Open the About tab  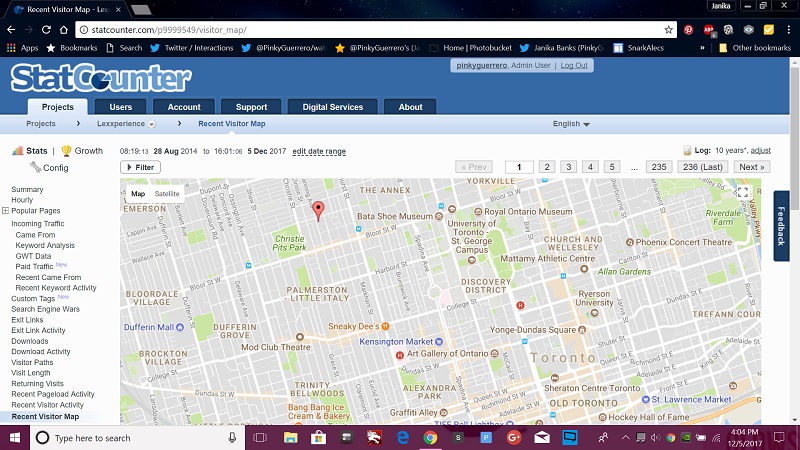(x=410, y=107)
